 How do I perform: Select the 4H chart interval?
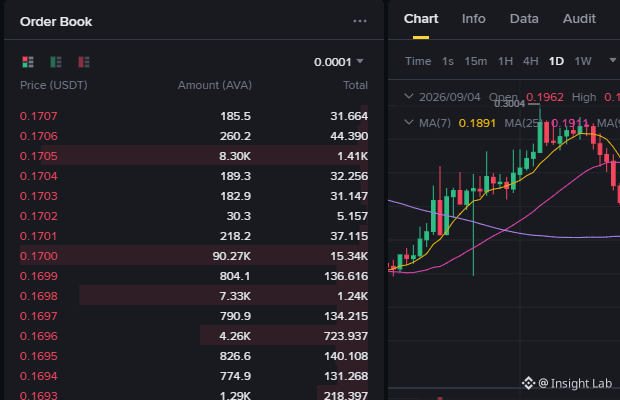pos(531,61)
